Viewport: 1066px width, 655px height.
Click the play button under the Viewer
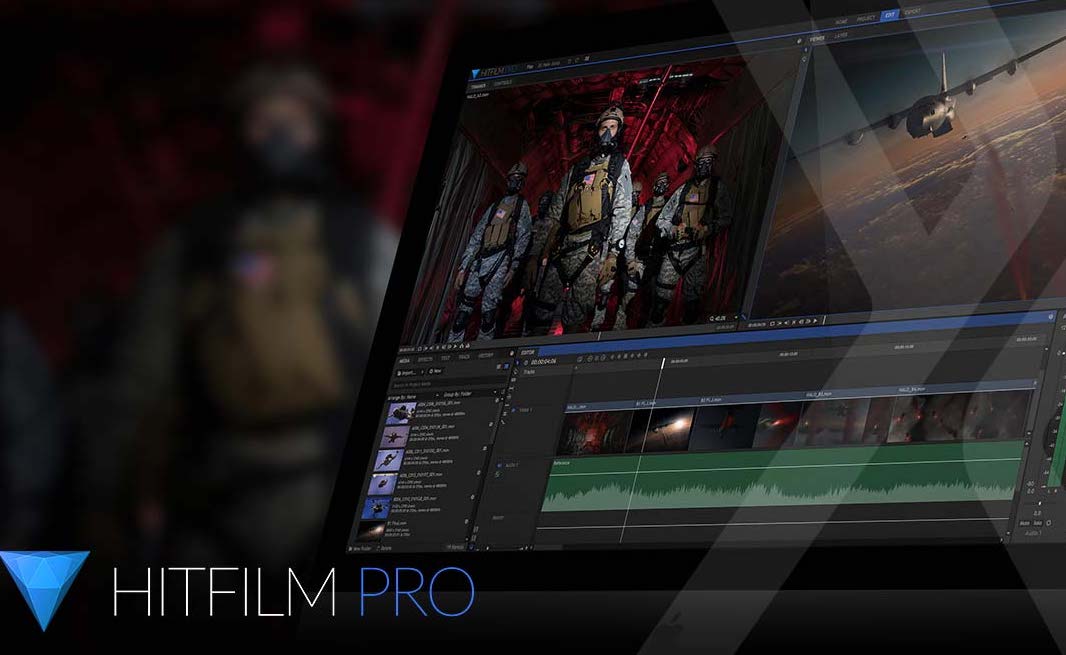tap(814, 322)
